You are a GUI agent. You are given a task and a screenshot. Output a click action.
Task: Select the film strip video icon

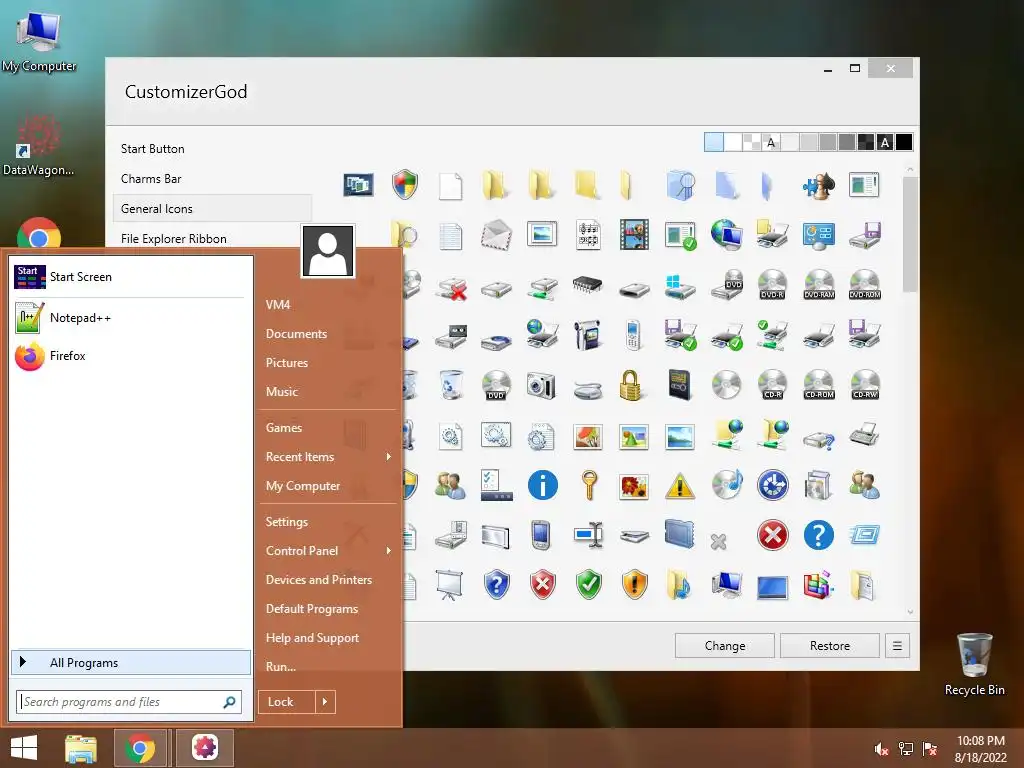634,235
